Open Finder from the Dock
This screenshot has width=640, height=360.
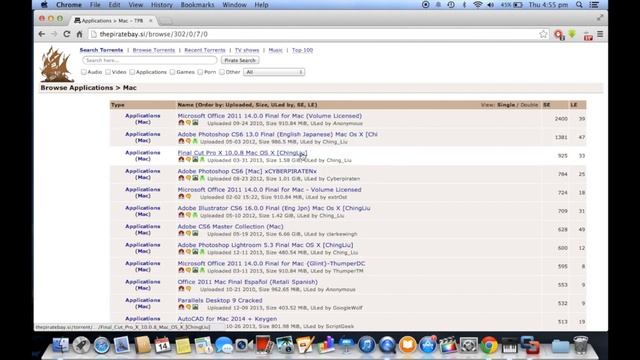[61, 345]
